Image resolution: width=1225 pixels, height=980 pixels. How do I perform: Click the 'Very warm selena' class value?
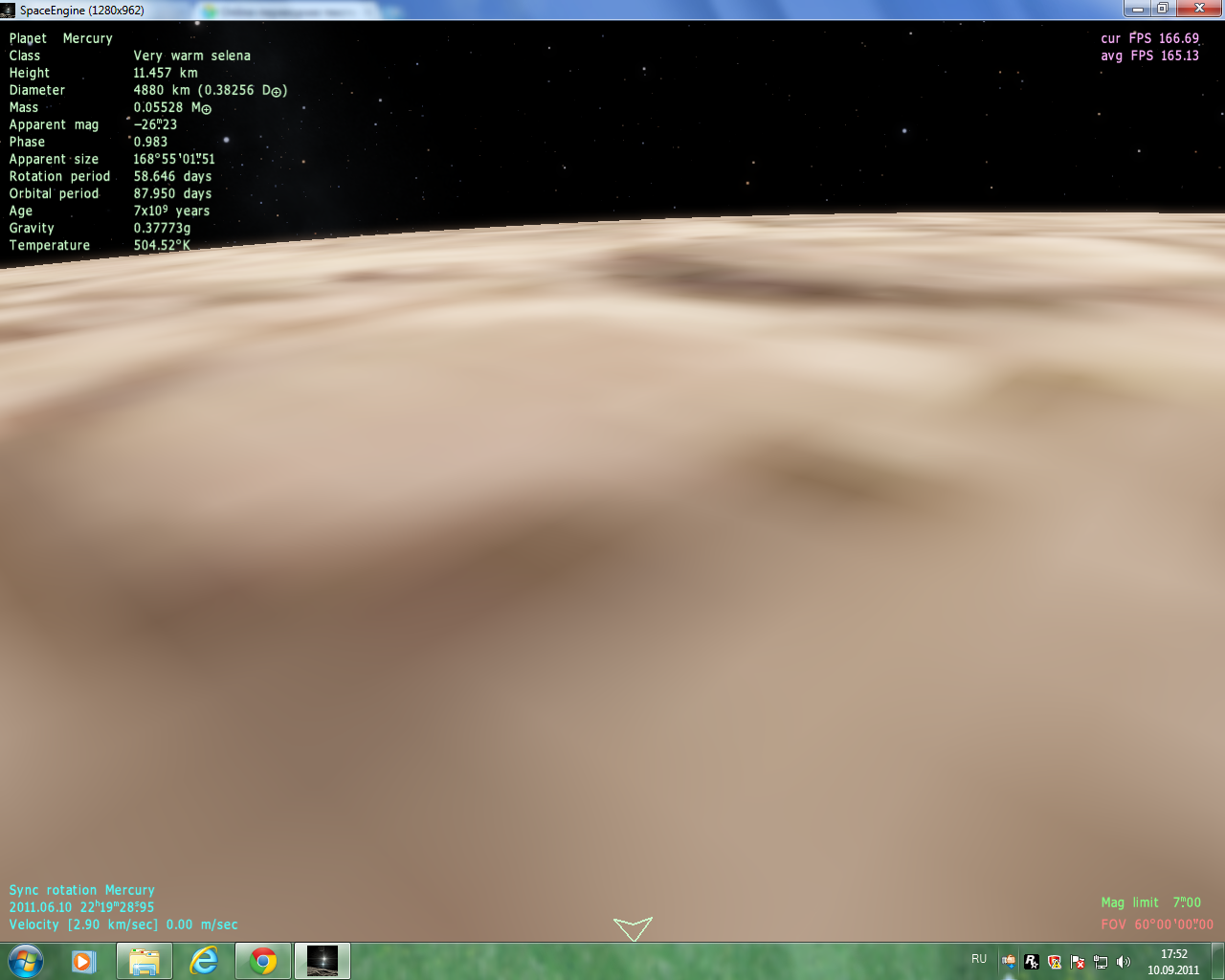coord(191,56)
